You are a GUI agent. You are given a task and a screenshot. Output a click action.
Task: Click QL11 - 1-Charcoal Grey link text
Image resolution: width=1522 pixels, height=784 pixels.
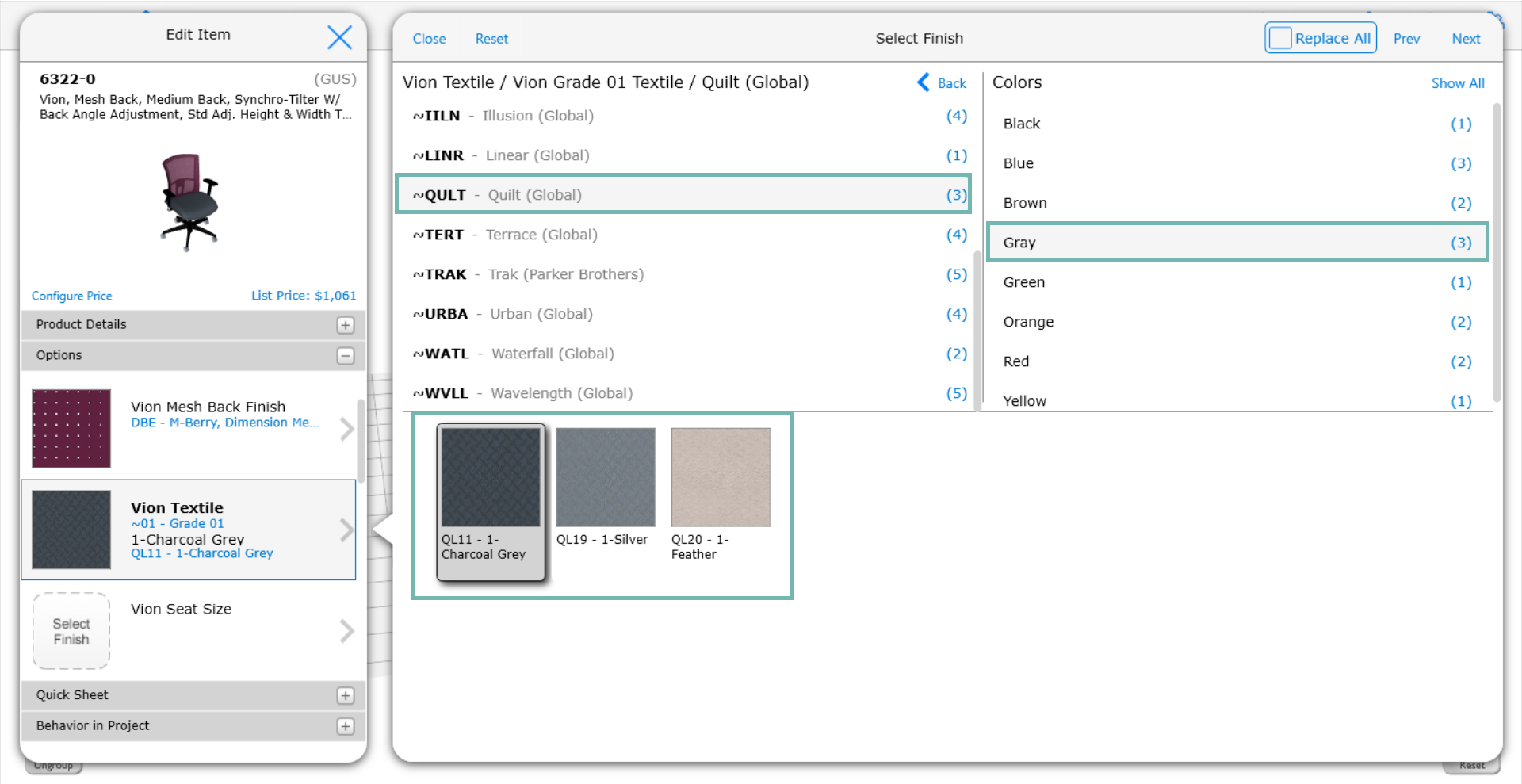tap(202, 553)
